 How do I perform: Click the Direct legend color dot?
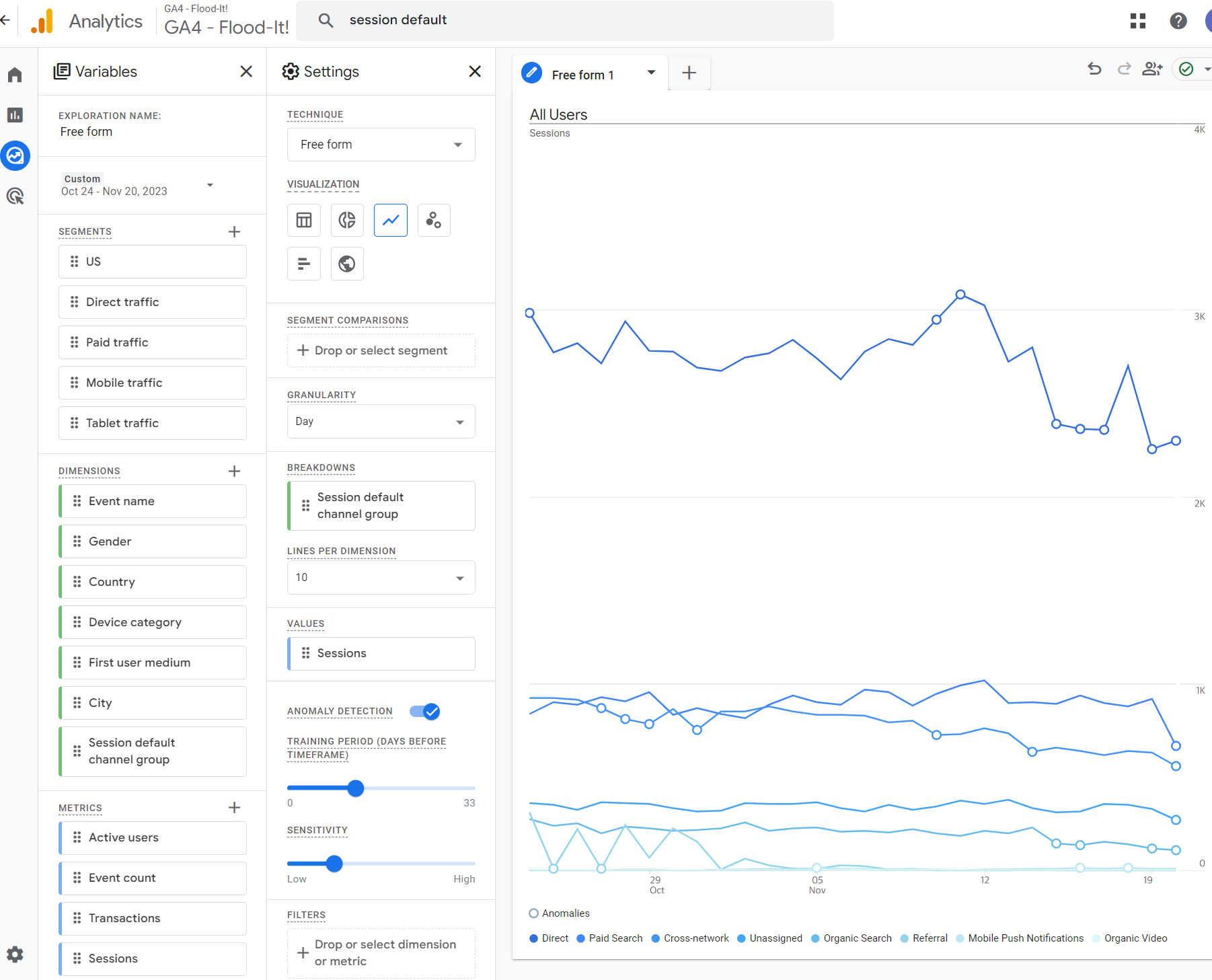click(534, 938)
